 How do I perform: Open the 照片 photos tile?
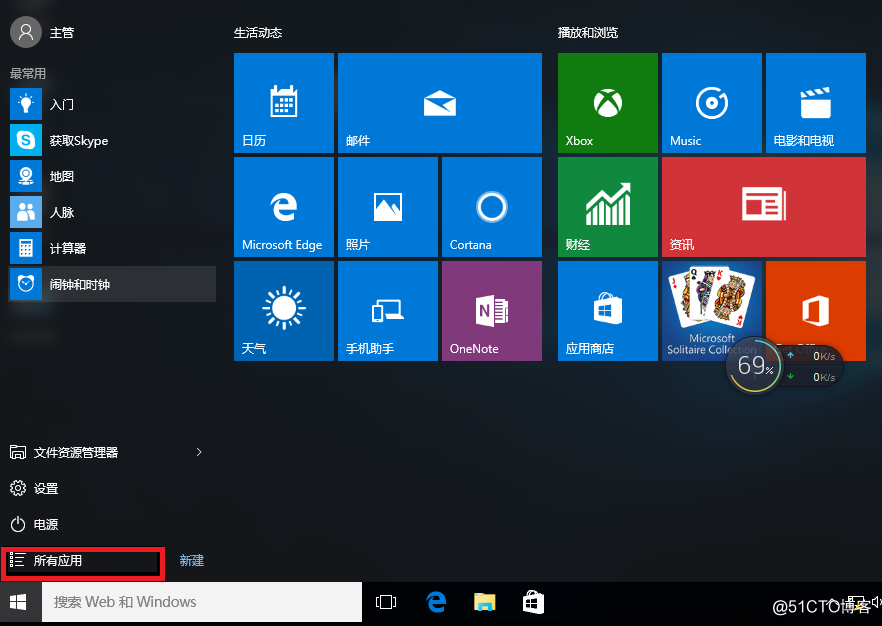pos(388,207)
